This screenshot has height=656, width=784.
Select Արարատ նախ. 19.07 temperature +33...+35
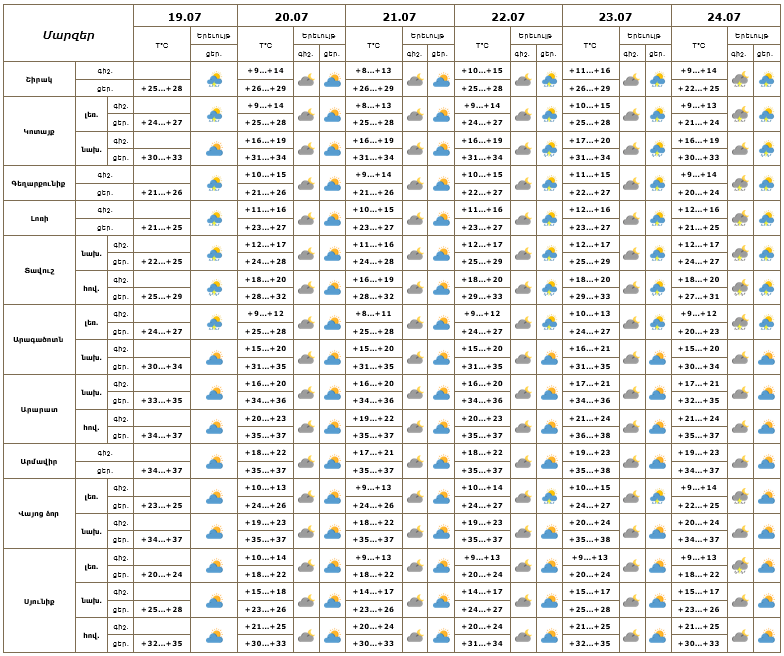pyautogui.click(x=162, y=400)
